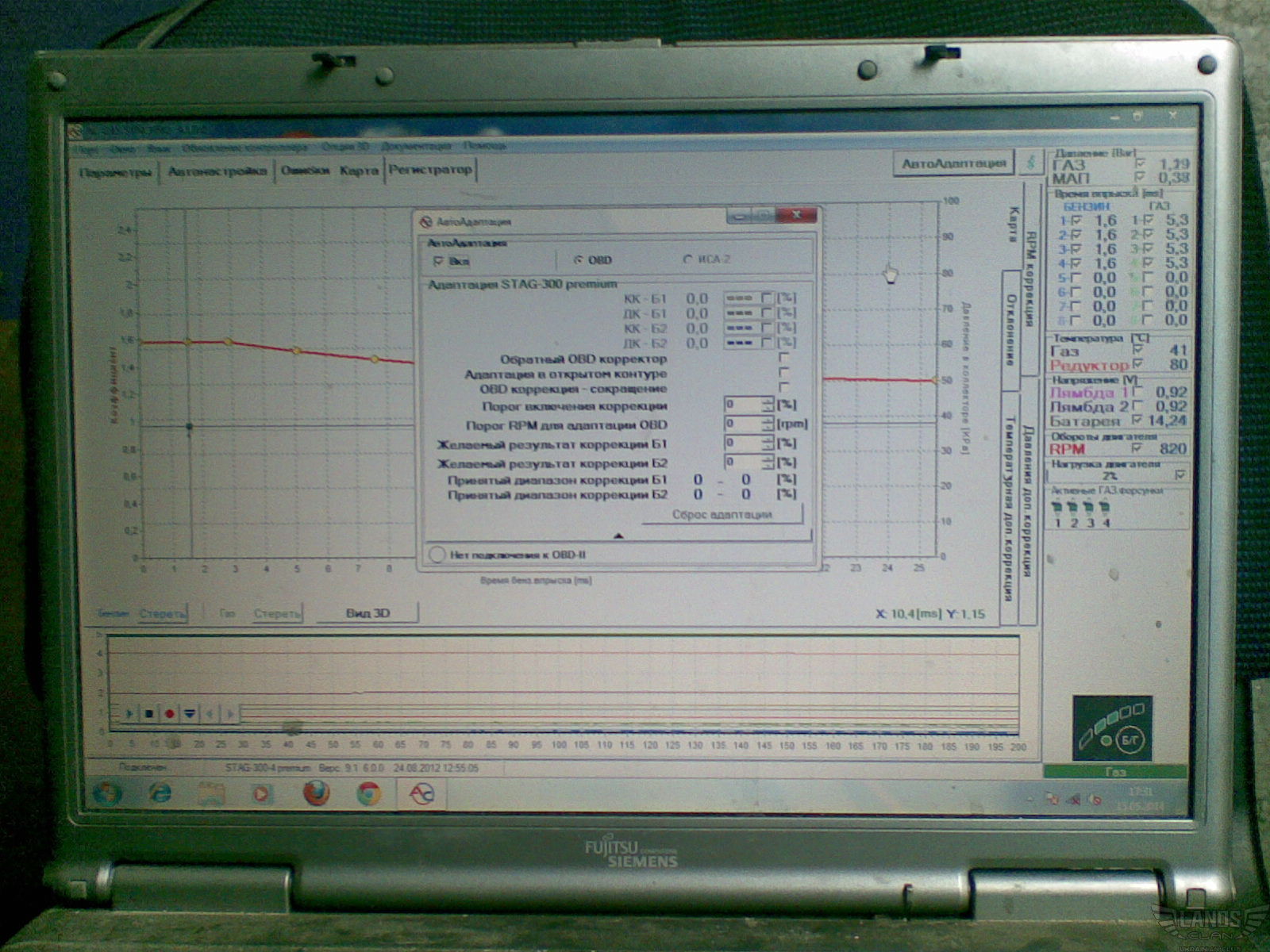
Task: Click the AC STAG app taskbar icon
Action: 421,794
